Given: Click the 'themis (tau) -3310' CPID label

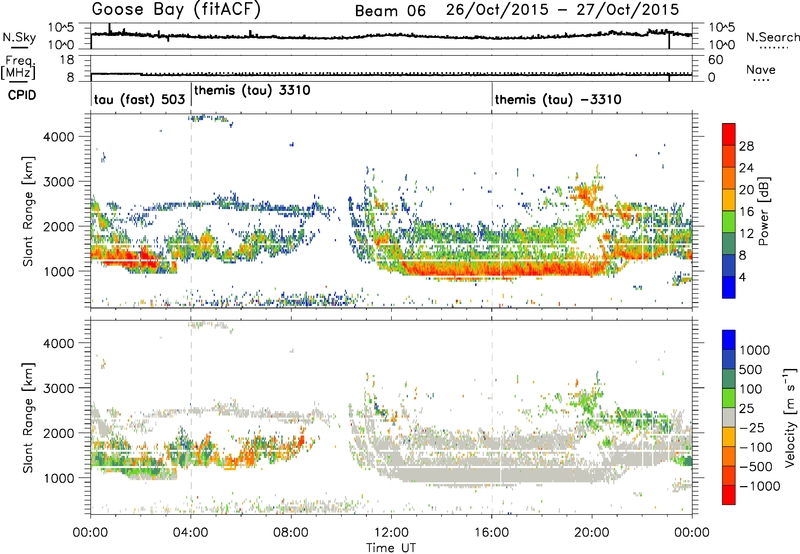Looking at the screenshot, I should coord(558,99).
